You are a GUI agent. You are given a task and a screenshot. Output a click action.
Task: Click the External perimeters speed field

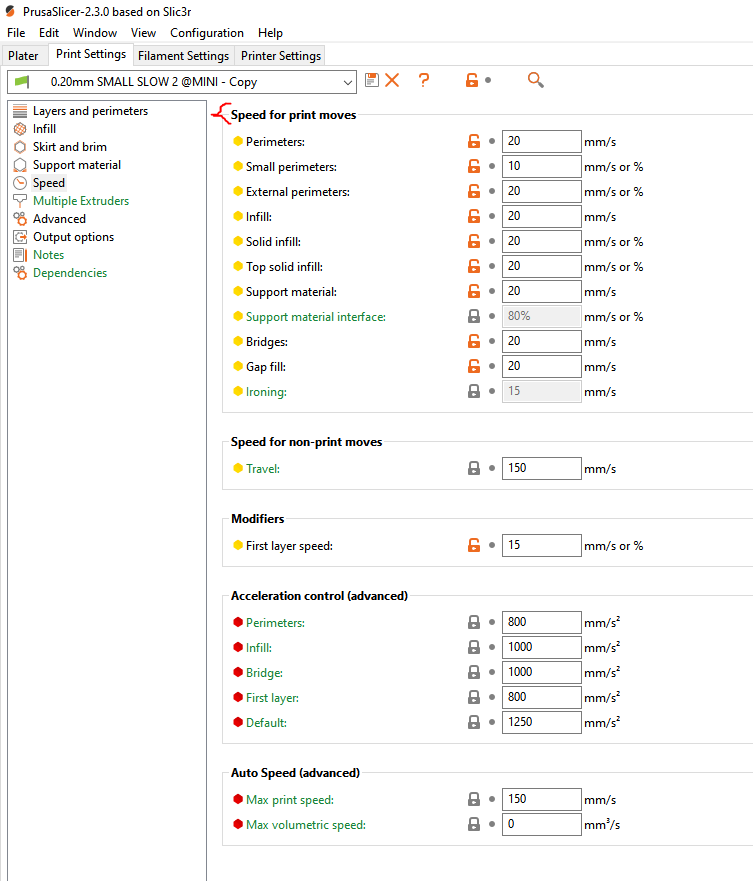click(x=541, y=192)
